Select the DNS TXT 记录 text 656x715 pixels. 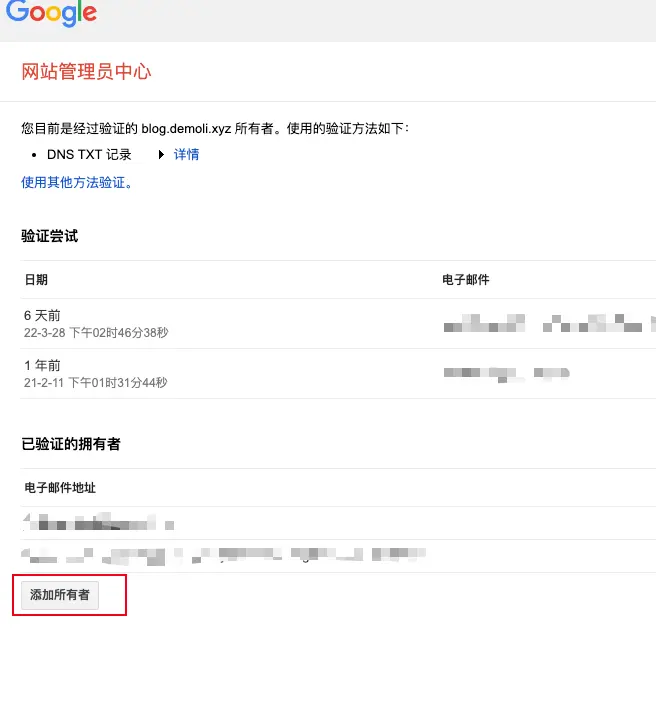(x=89, y=155)
